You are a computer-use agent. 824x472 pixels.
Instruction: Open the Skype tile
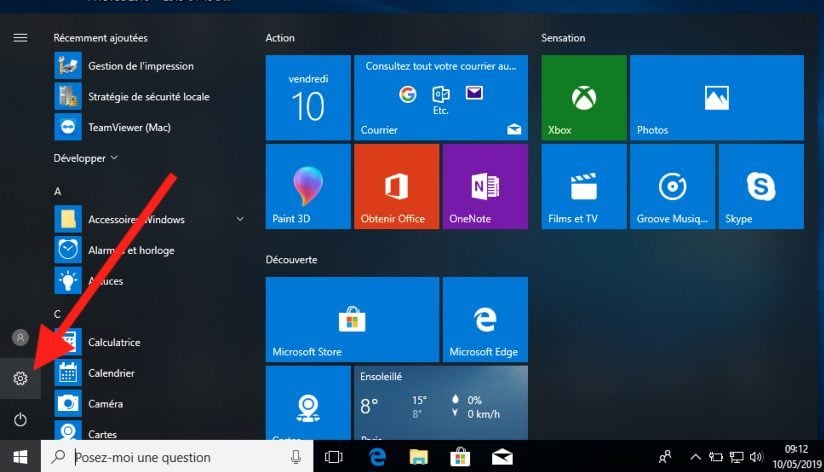tap(761, 187)
